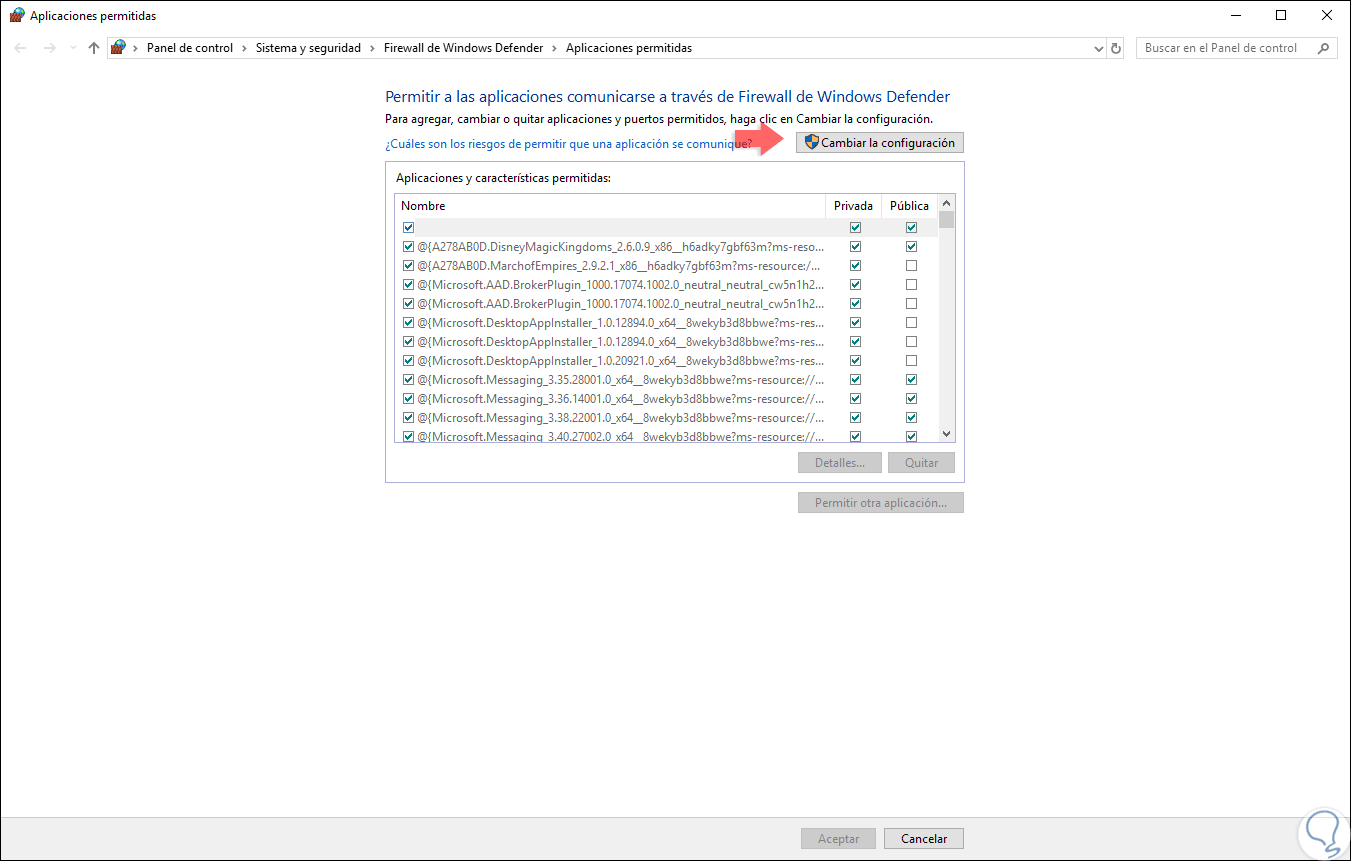The height and width of the screenshot is (861, 1351).
Task: Click the application list scrollbar down arrow
Action: pos(947,434)
